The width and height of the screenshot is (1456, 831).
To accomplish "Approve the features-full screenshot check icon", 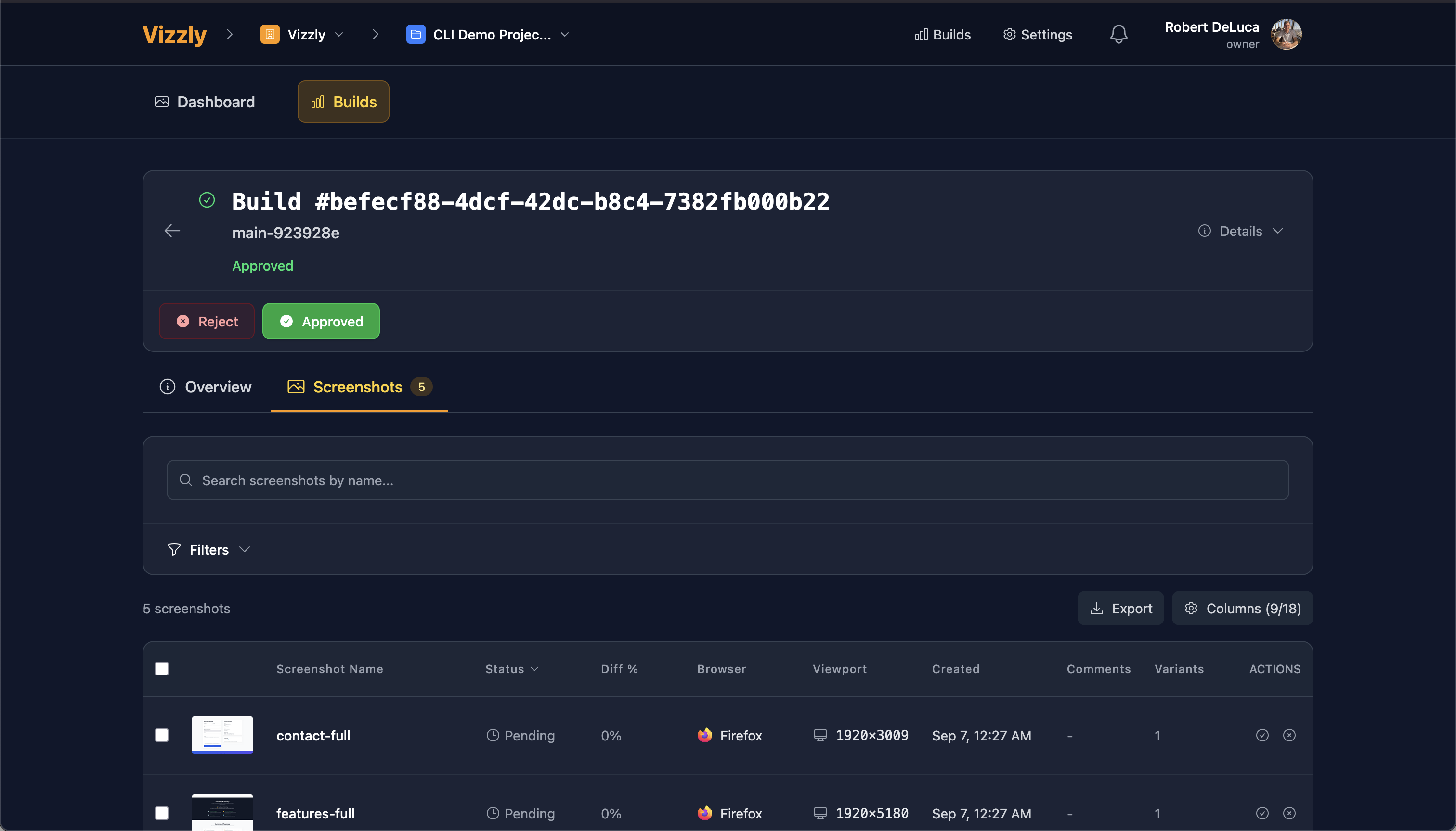I will (x=1262, y=813).
